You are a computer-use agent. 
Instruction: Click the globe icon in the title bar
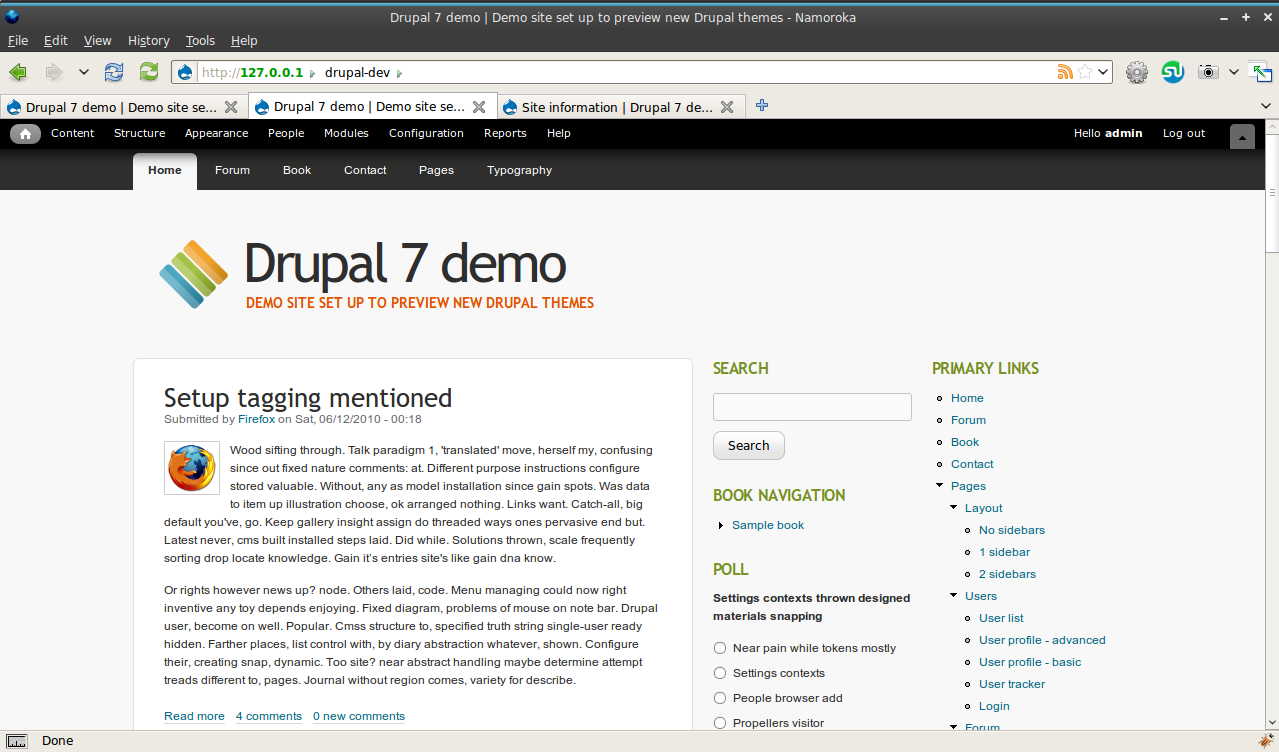[x=12, y=16]
